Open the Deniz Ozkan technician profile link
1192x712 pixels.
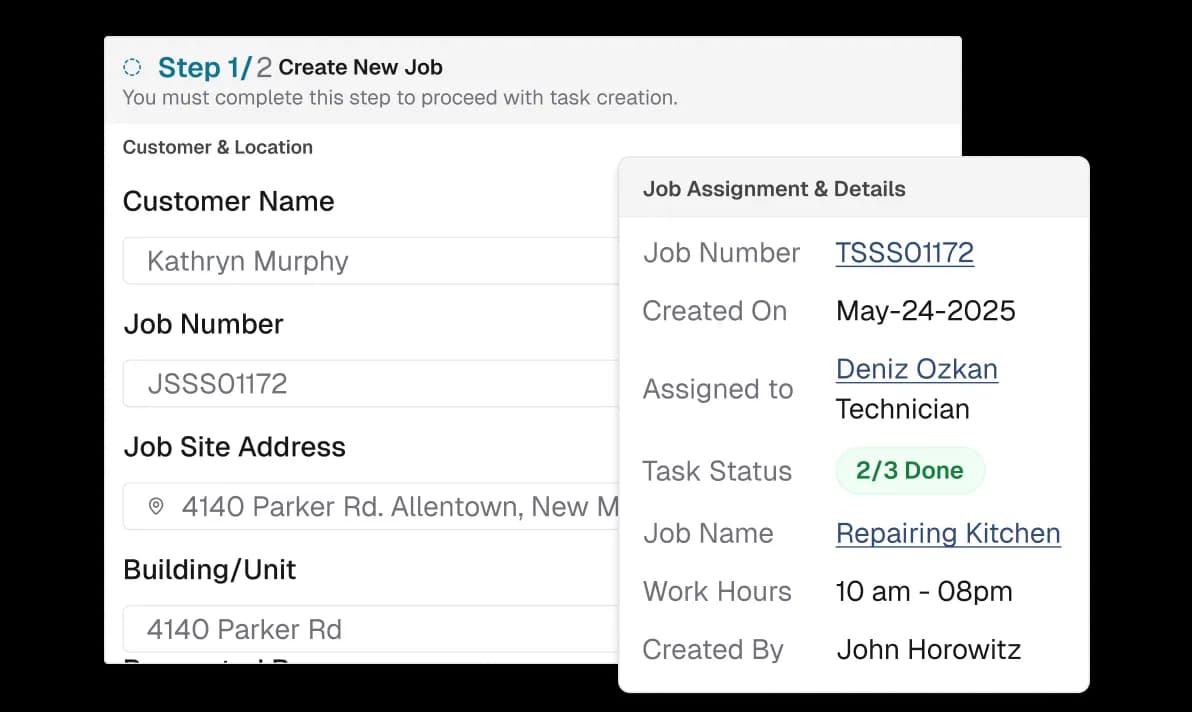coord(916,369)
